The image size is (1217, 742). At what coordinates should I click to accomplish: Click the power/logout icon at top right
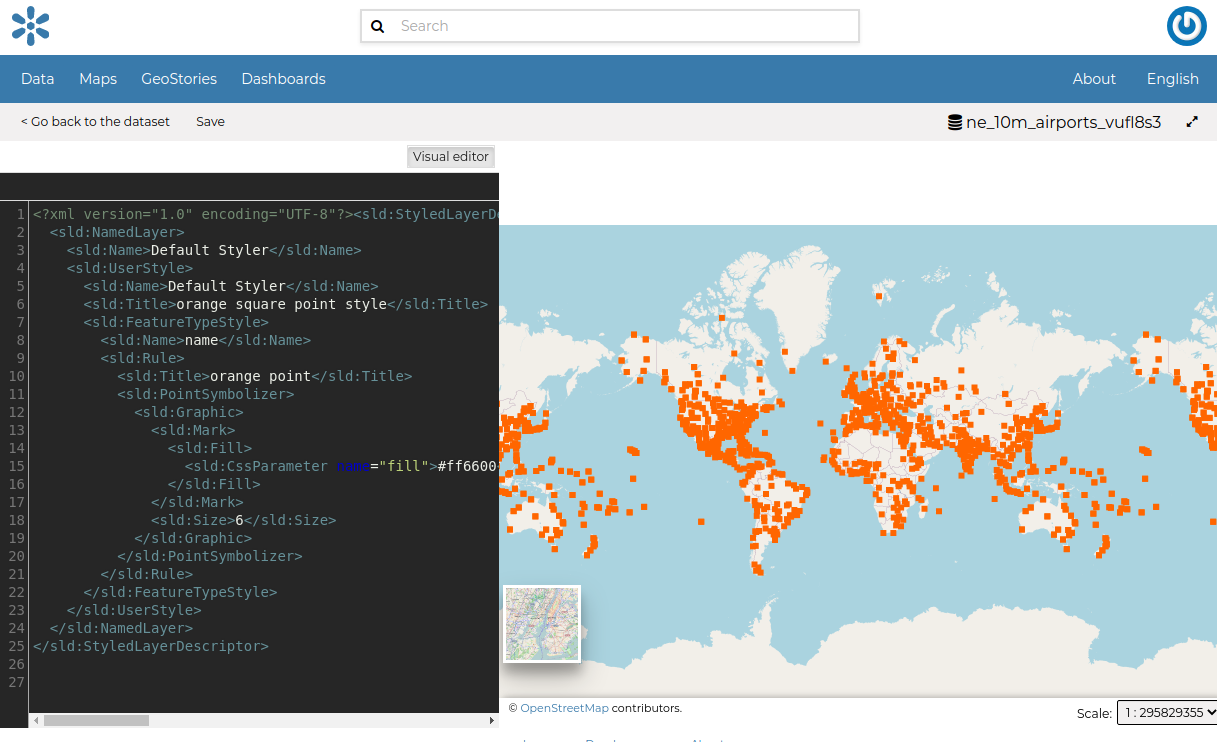coord(1187,26)
